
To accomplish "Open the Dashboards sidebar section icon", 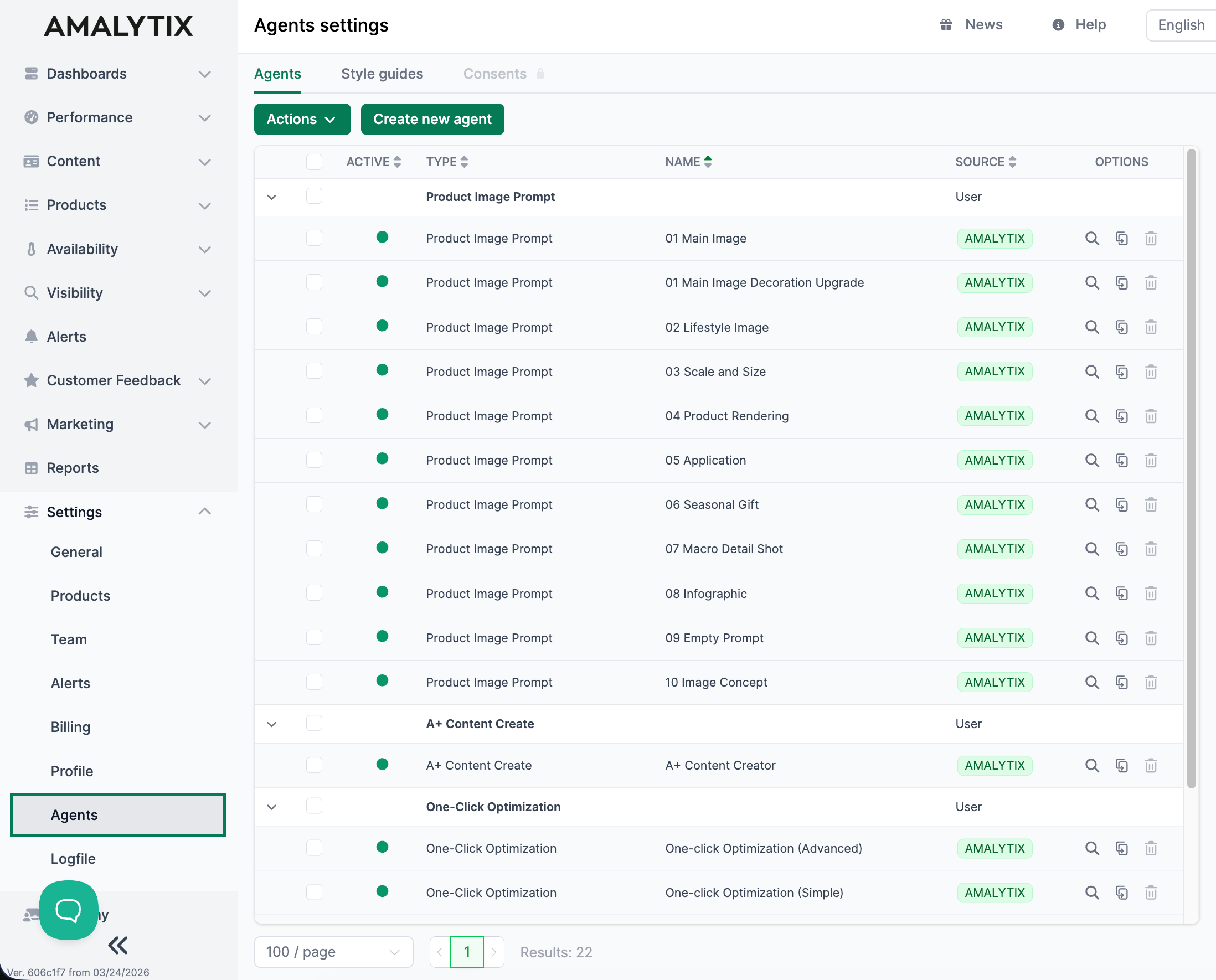I will point(31,74).
